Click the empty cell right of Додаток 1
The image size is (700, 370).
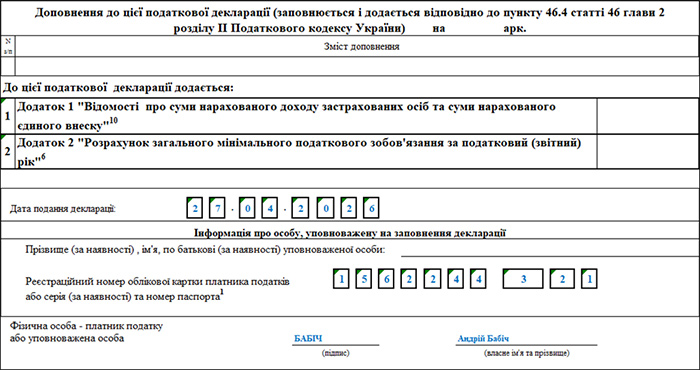[648, 116]
